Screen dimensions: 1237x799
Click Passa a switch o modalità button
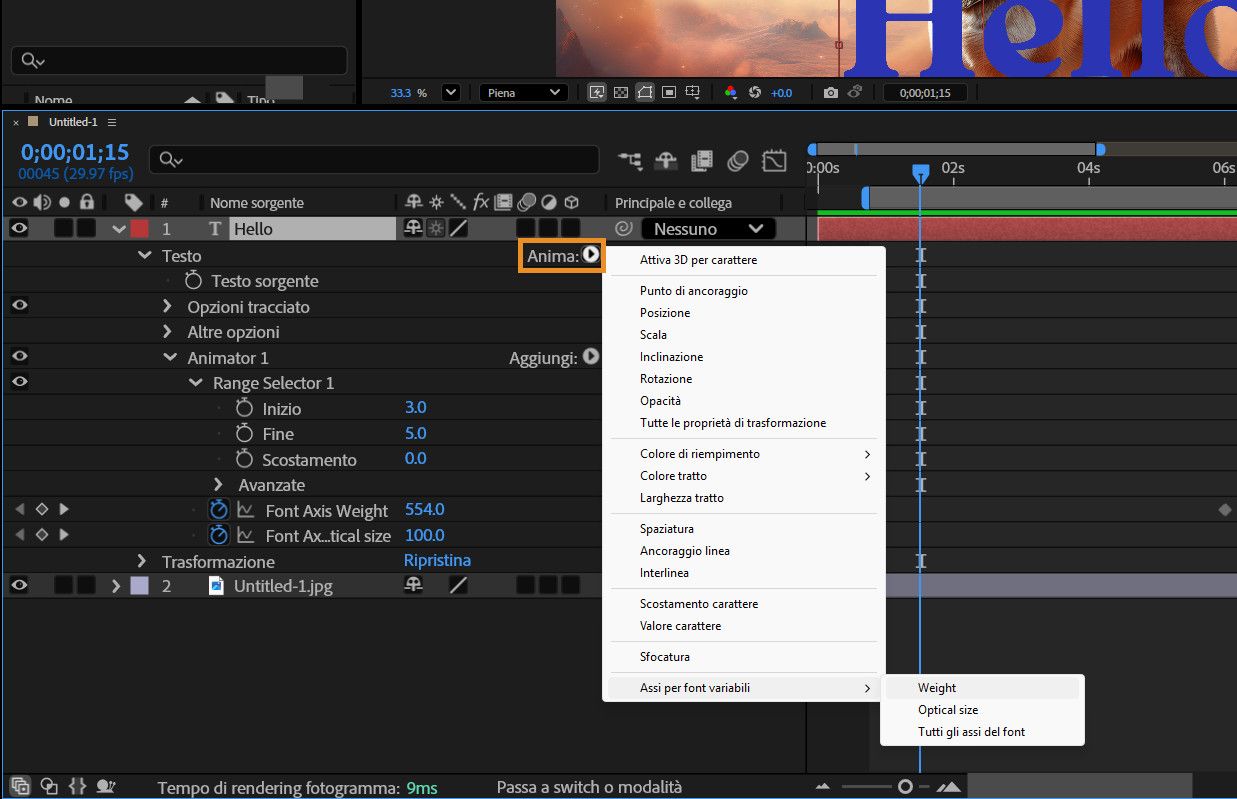click(589, 787)
